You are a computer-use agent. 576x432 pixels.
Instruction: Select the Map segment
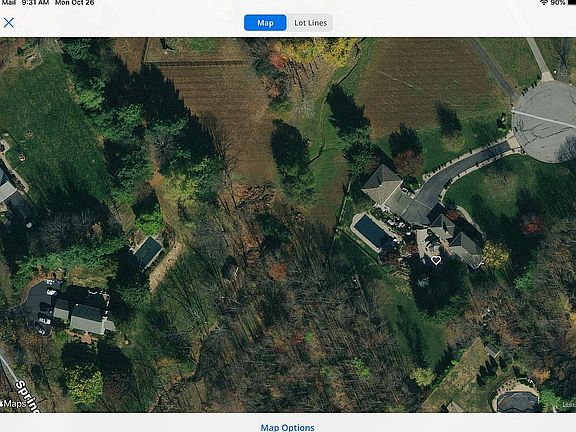pos(265,23)
